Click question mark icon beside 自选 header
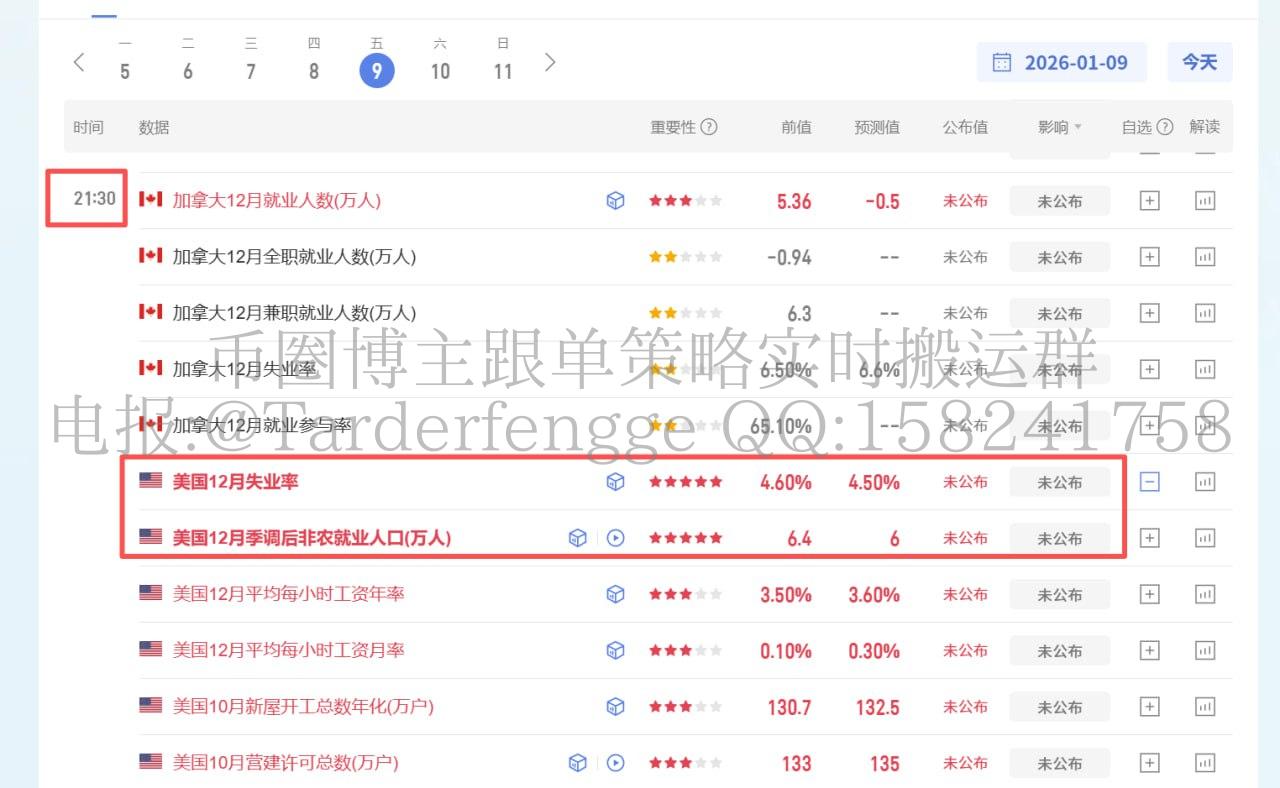Screen dimensions: 1280x788 [x=1165, y=127]
